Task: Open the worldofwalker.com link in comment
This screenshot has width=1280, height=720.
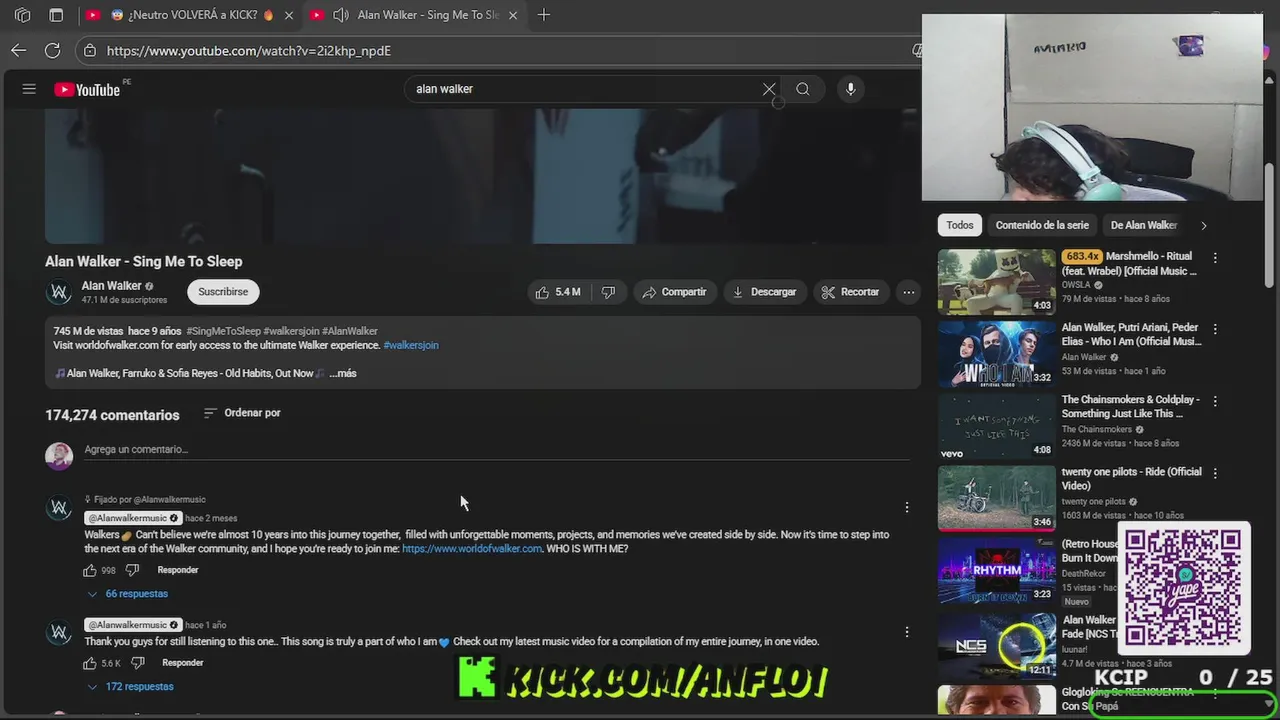Action: [x=472, y=549]
